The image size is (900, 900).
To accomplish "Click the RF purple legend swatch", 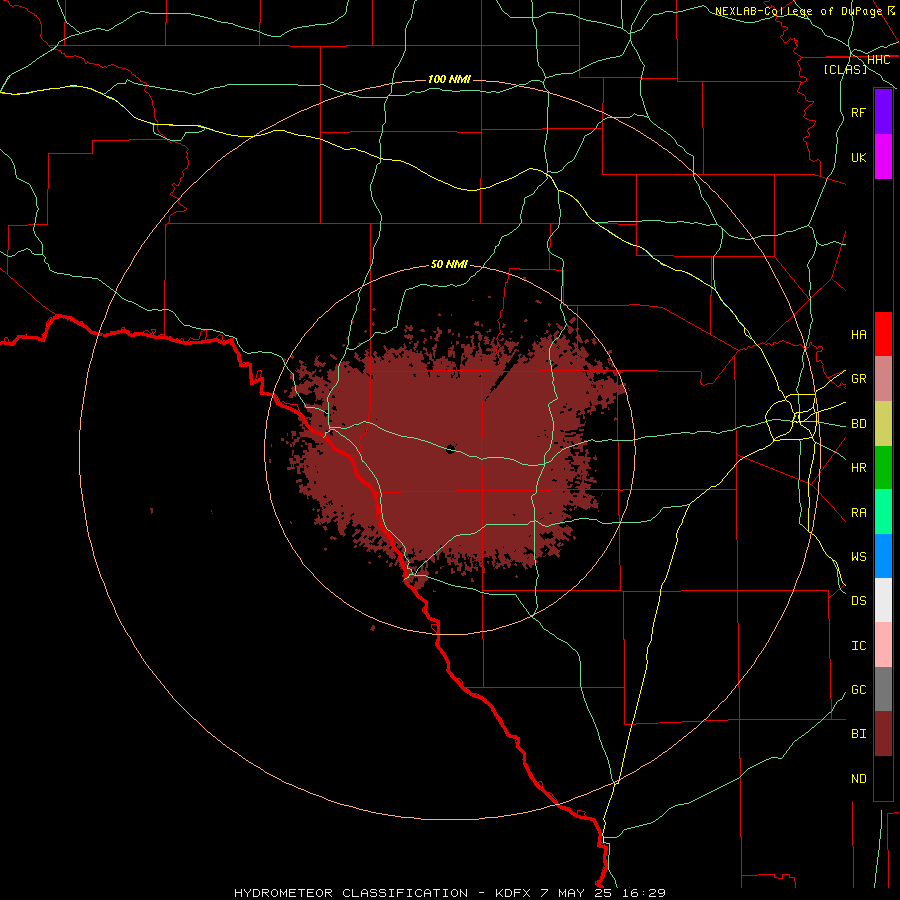I will click(x=883, y=112).
